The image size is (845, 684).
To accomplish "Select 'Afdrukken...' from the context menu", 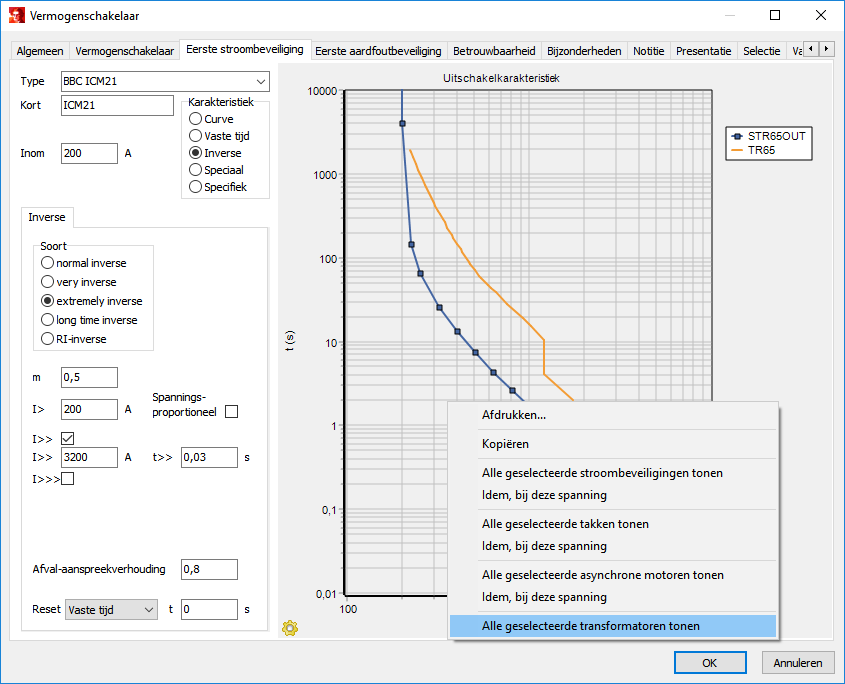I will [x=514, y=415].
